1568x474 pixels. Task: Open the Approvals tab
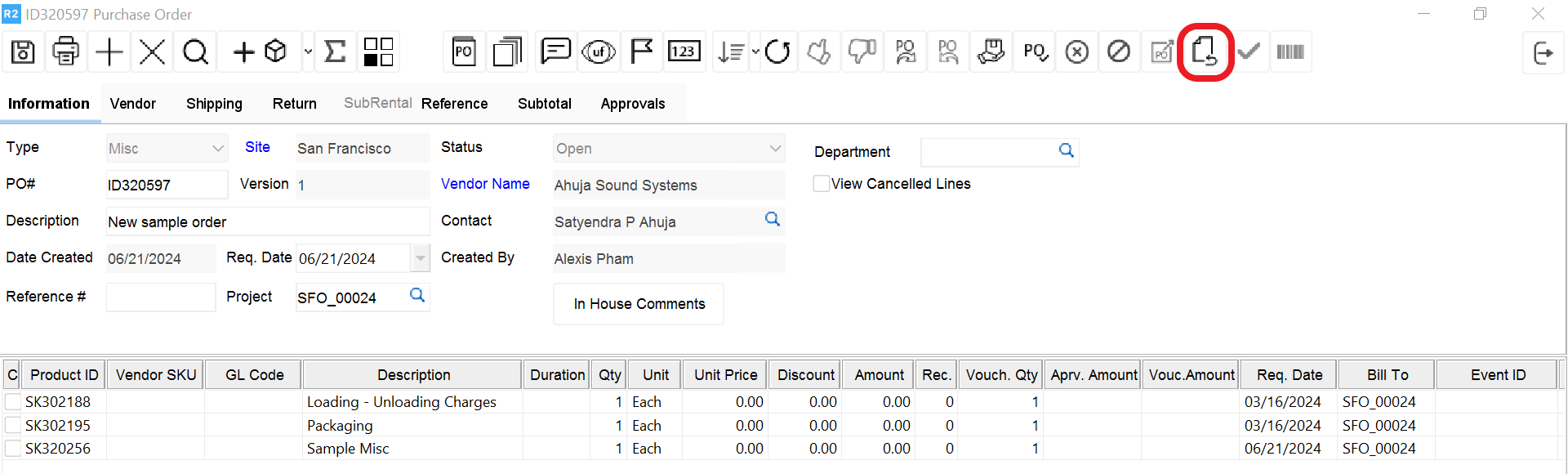[633, 104]
